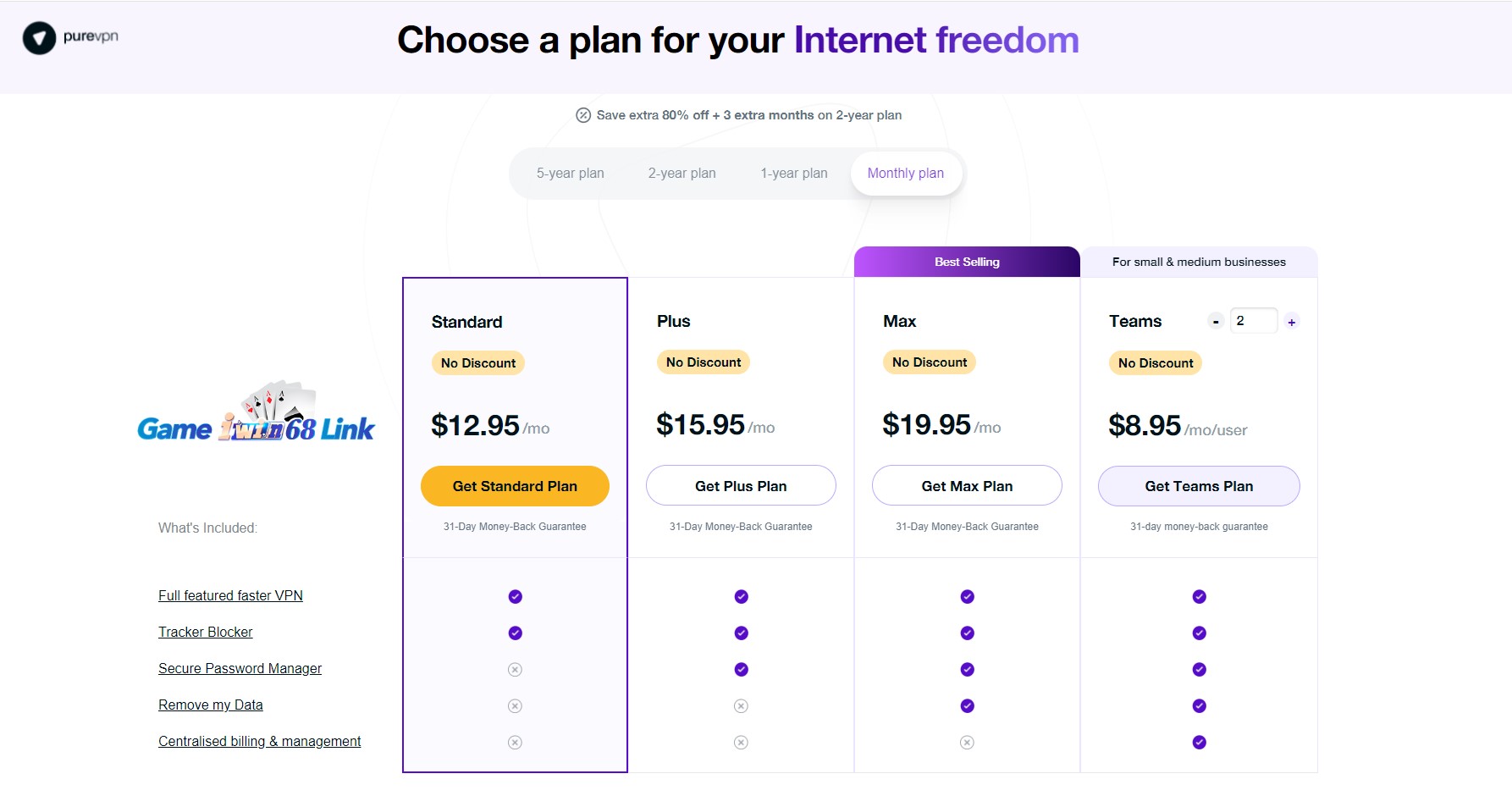The image size is (1512, 807).
Task: Increase the Teams user count with the plus button
Action: pos(1291,322)
